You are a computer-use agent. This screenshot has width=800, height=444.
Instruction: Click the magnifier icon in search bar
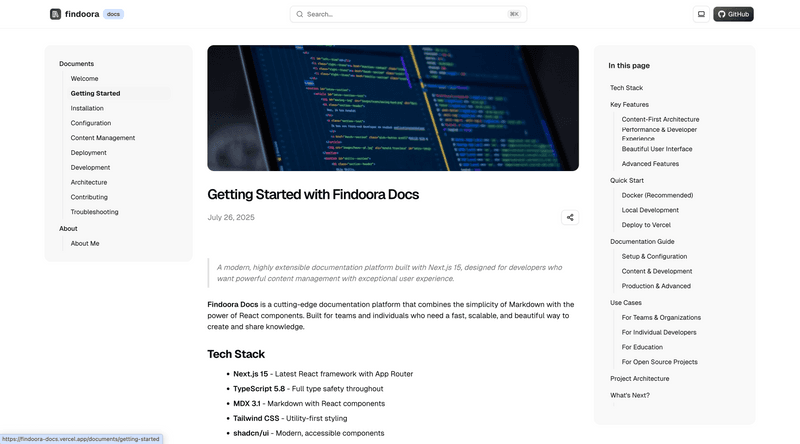299,14
